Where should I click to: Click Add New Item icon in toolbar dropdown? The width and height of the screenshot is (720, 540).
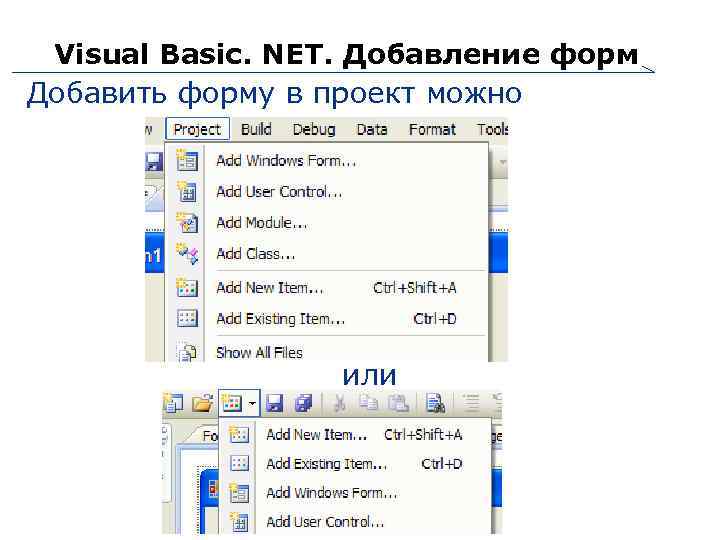click(x=239, y=434)
